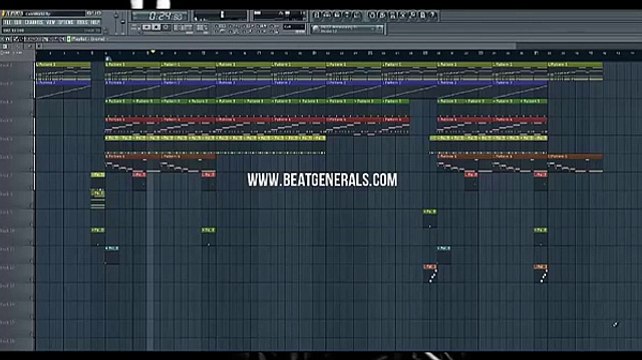Select the Track 2 header
Viewport: 642px width, 360px height.
[x=17, y=89]
